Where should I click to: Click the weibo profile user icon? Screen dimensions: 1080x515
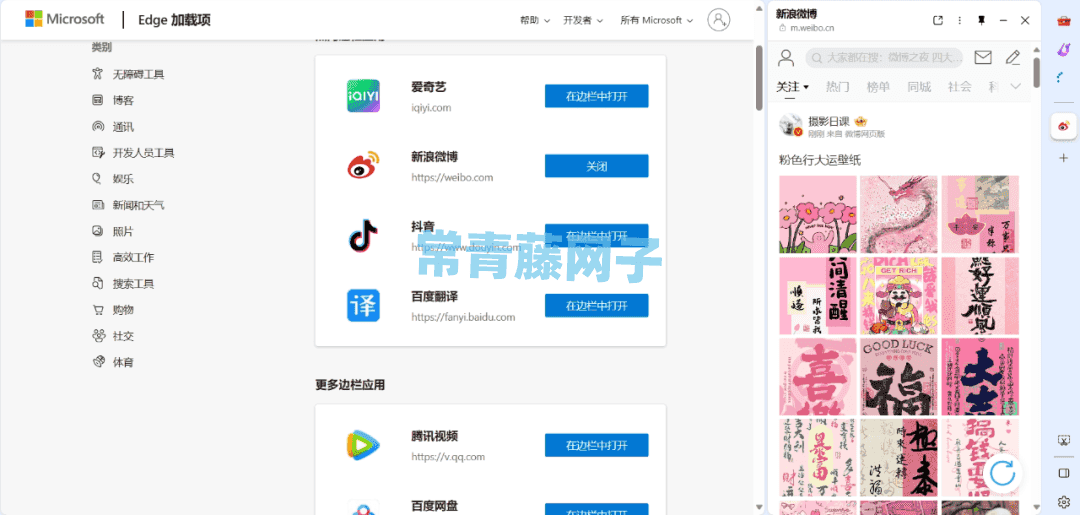tap(786, 58)
